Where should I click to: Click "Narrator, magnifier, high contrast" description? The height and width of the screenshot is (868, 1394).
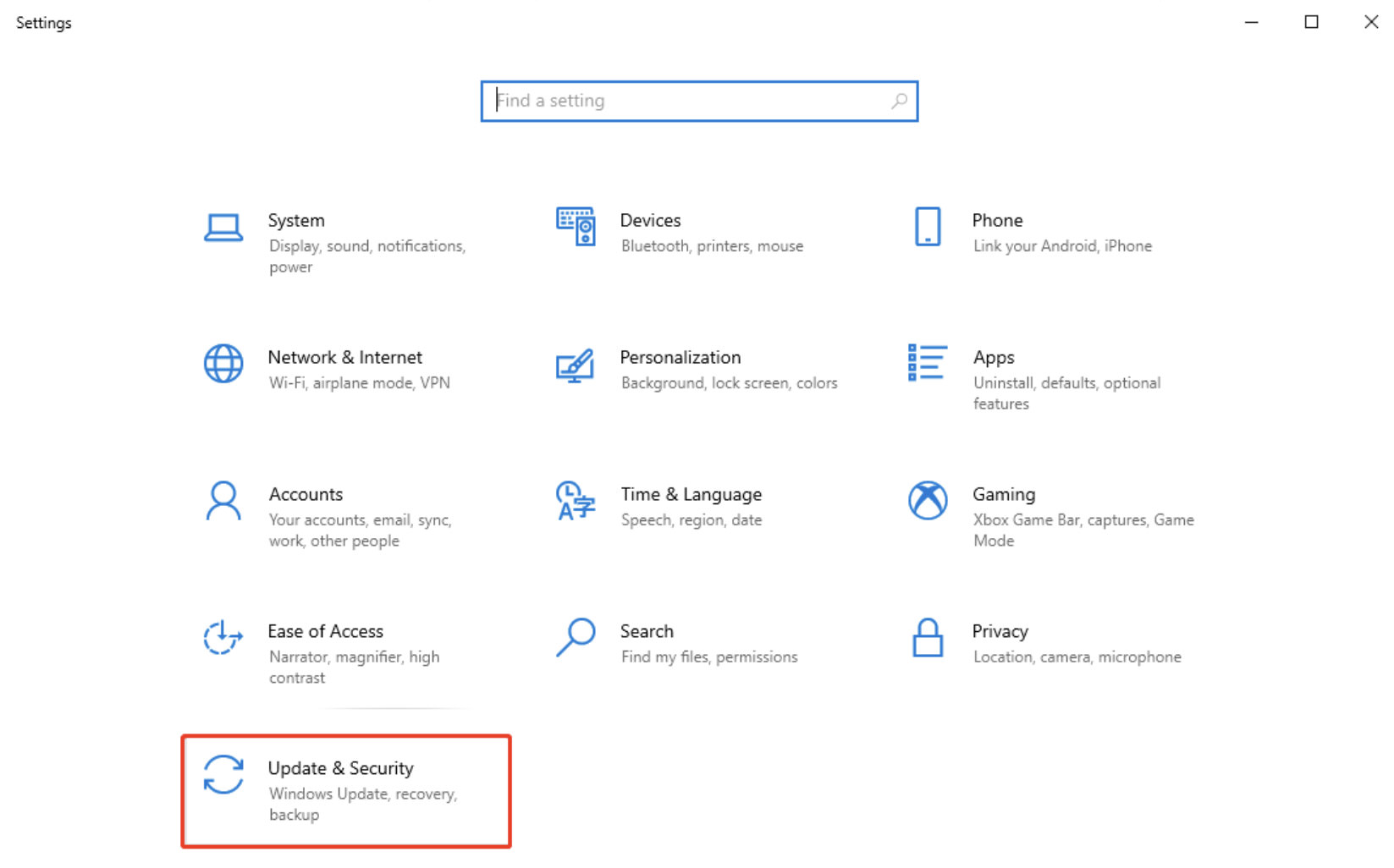pos(354,667)
